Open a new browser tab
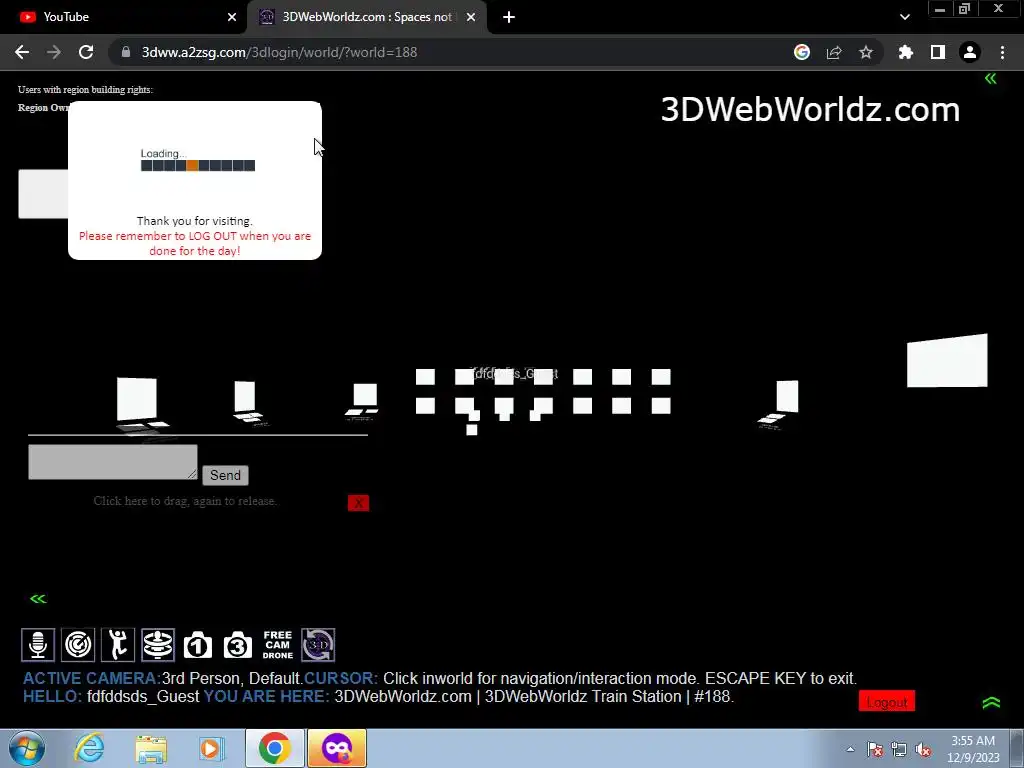 tap(509, 17)
